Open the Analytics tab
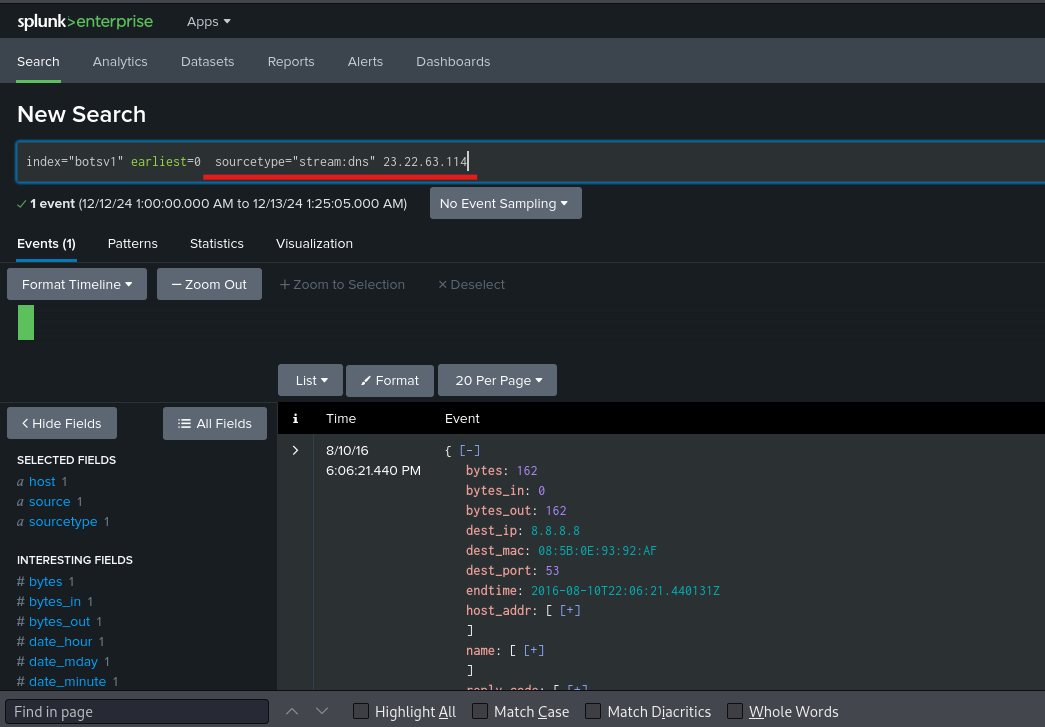 (x=120, y=61)
